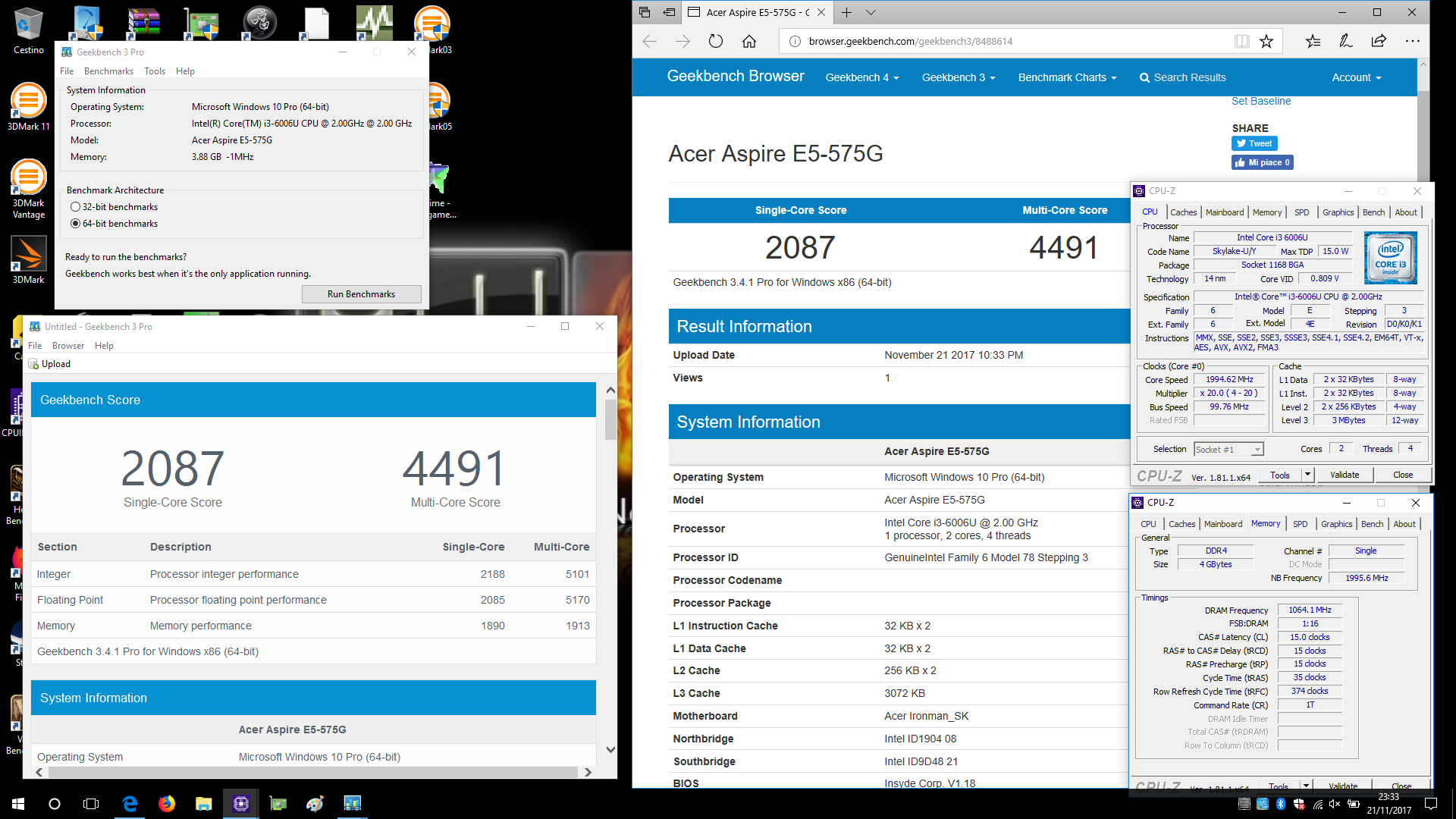This screenshot has width=1456, height=819.
Task: Open Paint from the taskbar
Action: click(x=315, y=804)
